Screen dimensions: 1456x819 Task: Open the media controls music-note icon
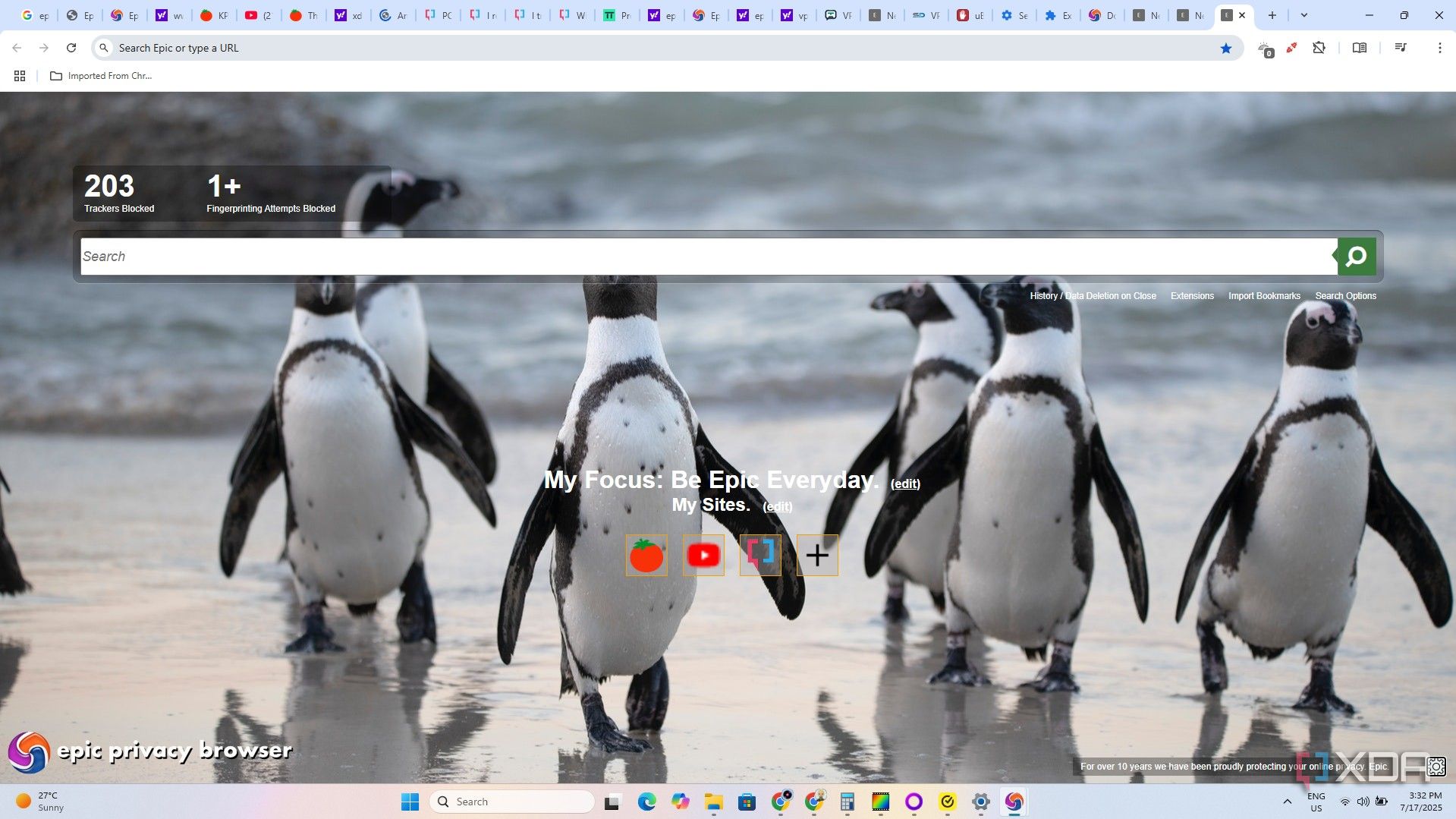pyautogui.click(x=1401, y=48)
